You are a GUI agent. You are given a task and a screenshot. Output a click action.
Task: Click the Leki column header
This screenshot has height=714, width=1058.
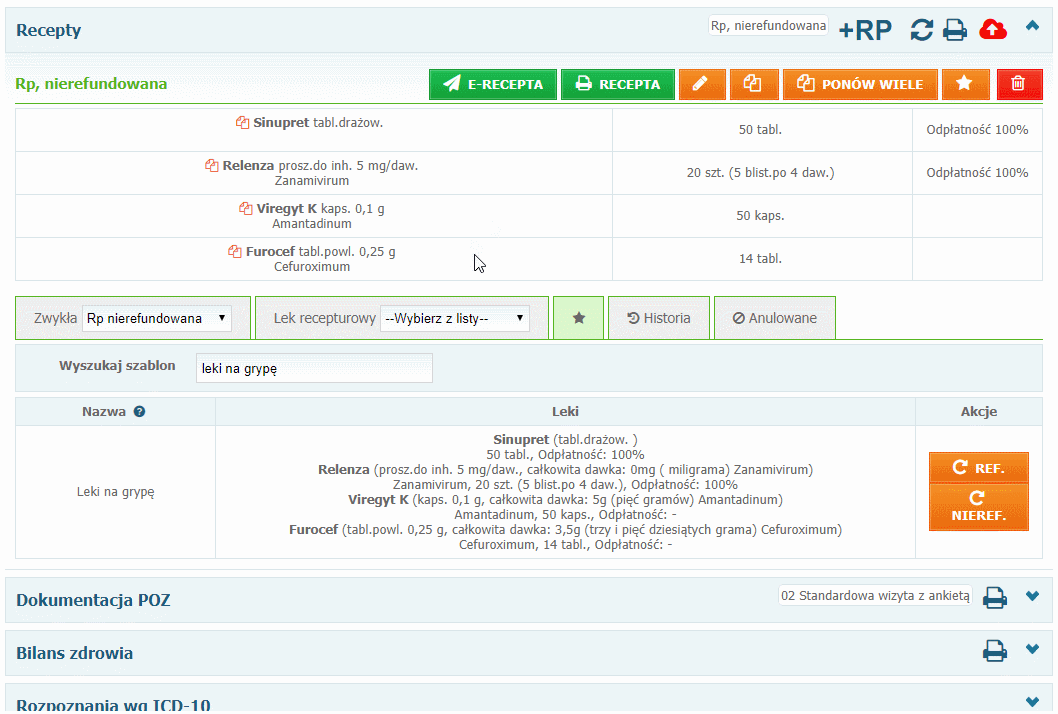click(x=565, y=412)
